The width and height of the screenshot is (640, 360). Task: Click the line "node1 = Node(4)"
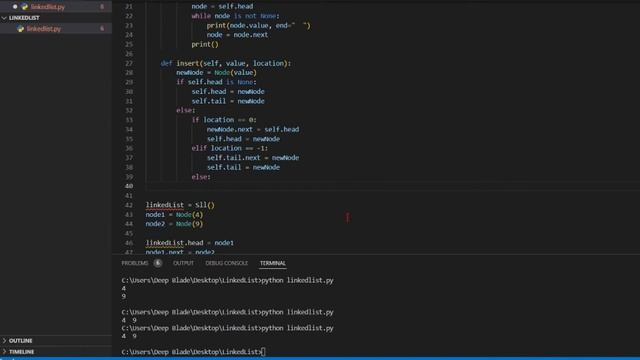tap(174, 214)
